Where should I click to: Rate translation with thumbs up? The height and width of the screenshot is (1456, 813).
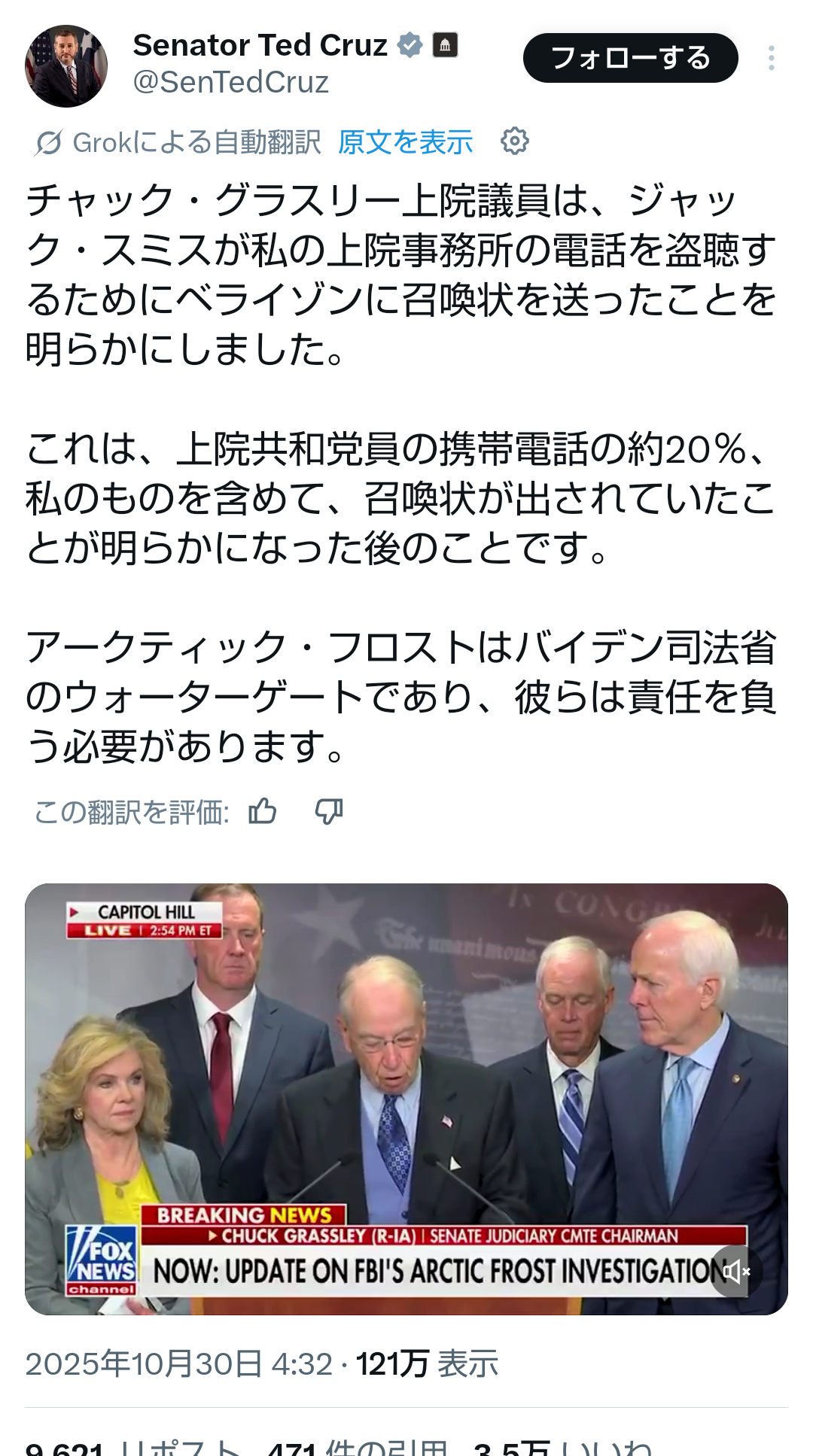[x=263, y=812]
